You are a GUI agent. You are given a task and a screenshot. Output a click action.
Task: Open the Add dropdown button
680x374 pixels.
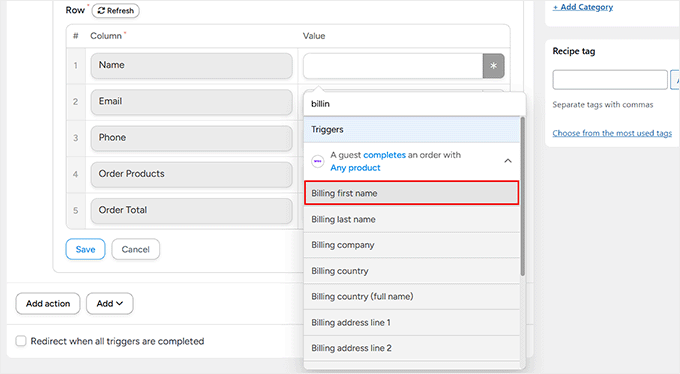pos(109,304)
